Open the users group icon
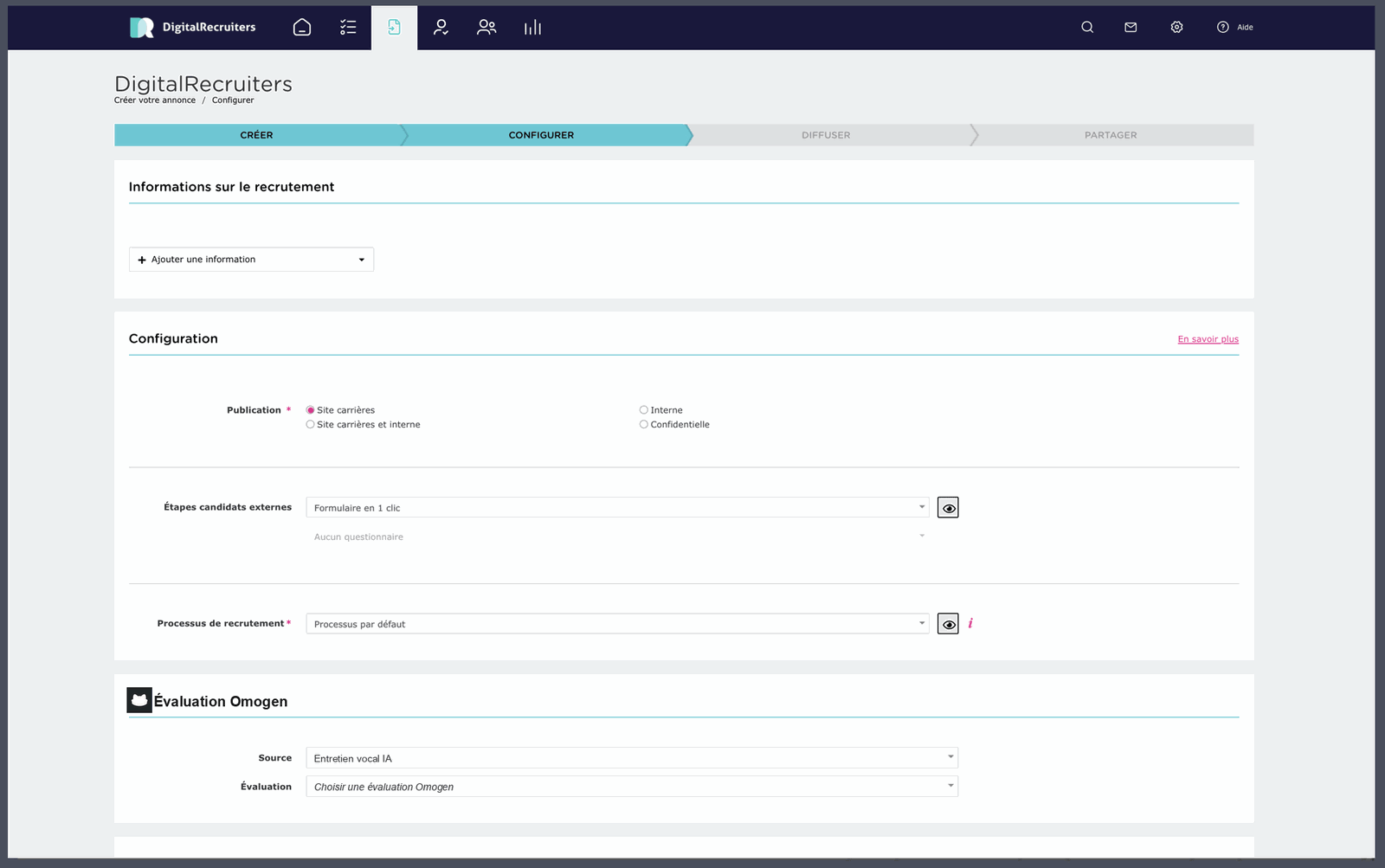Viewport: 1385px width, 868px height. [x=486, y=28]
